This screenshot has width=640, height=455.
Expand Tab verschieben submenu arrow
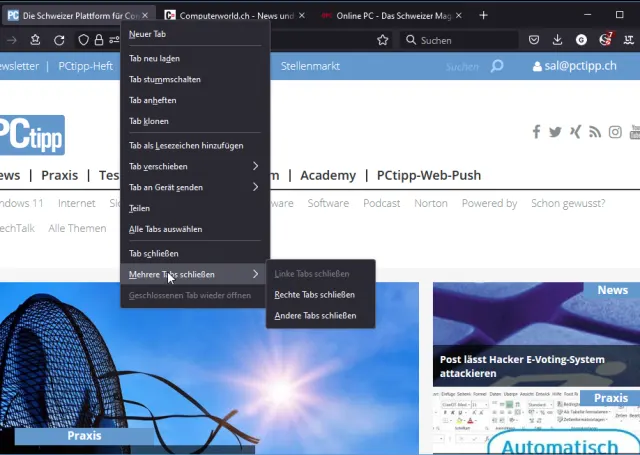coord(256,166)
